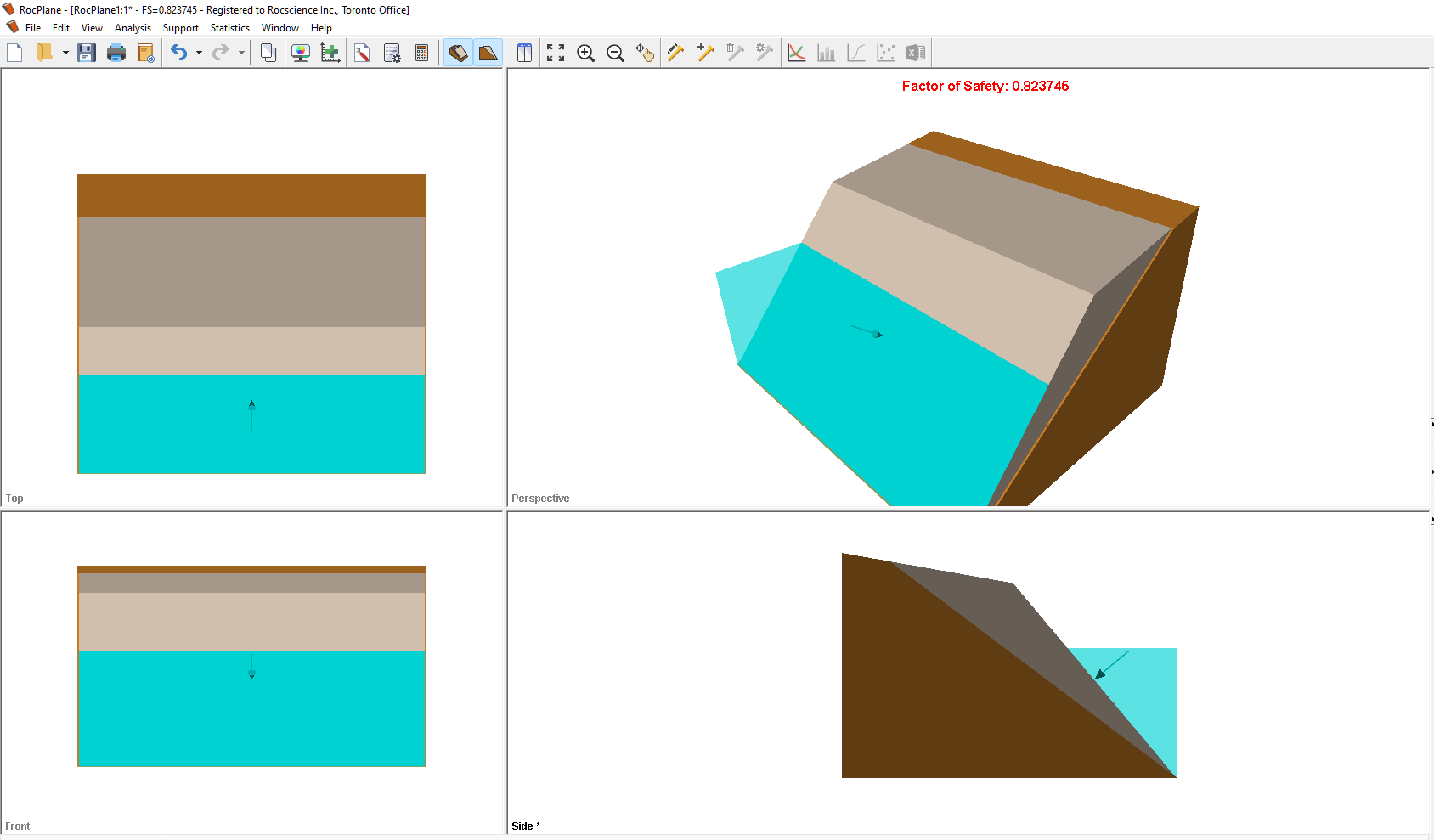
Task: Click Zoom All extents icon
Action: tap(556, 53)
